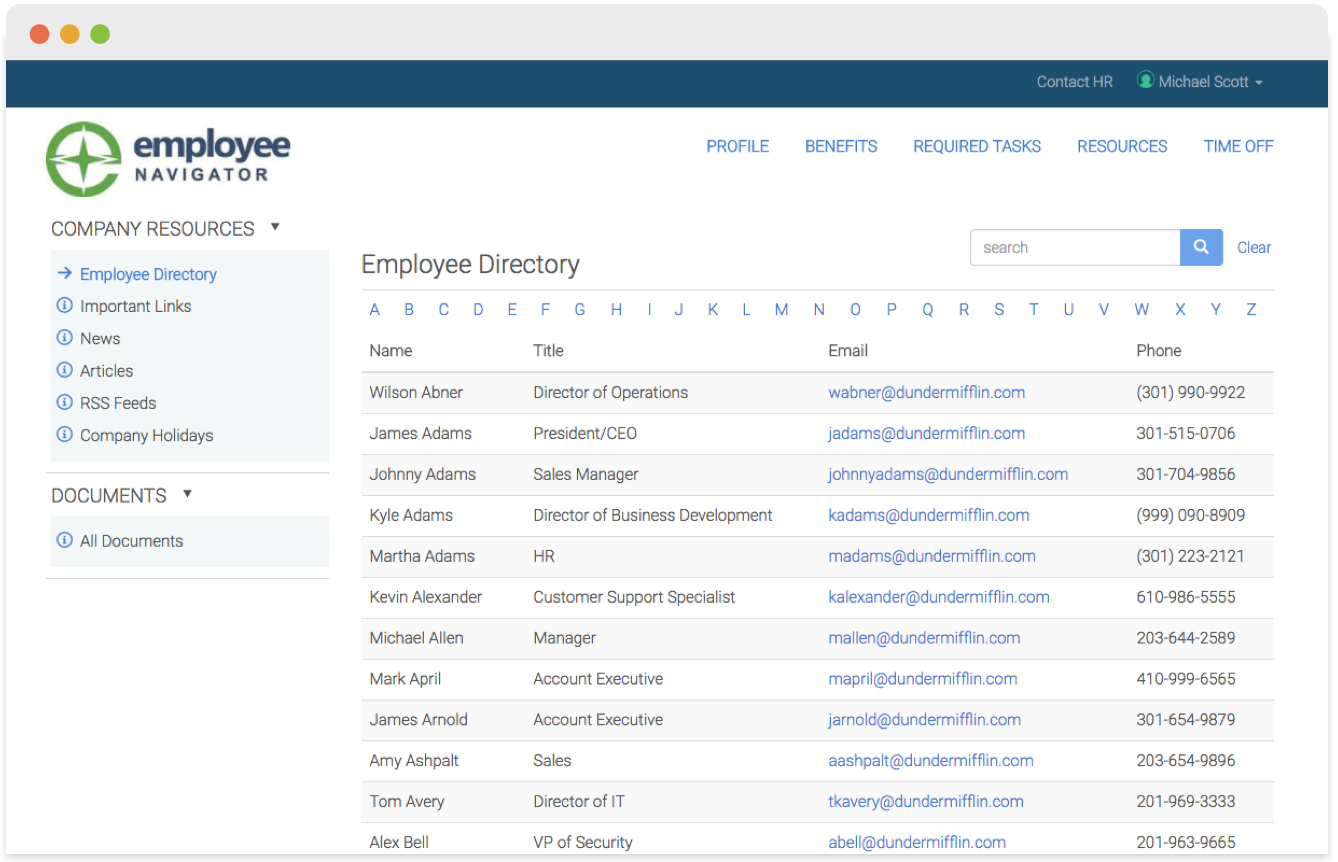Click the blue magnifying glass search icon

point(1200,247)
